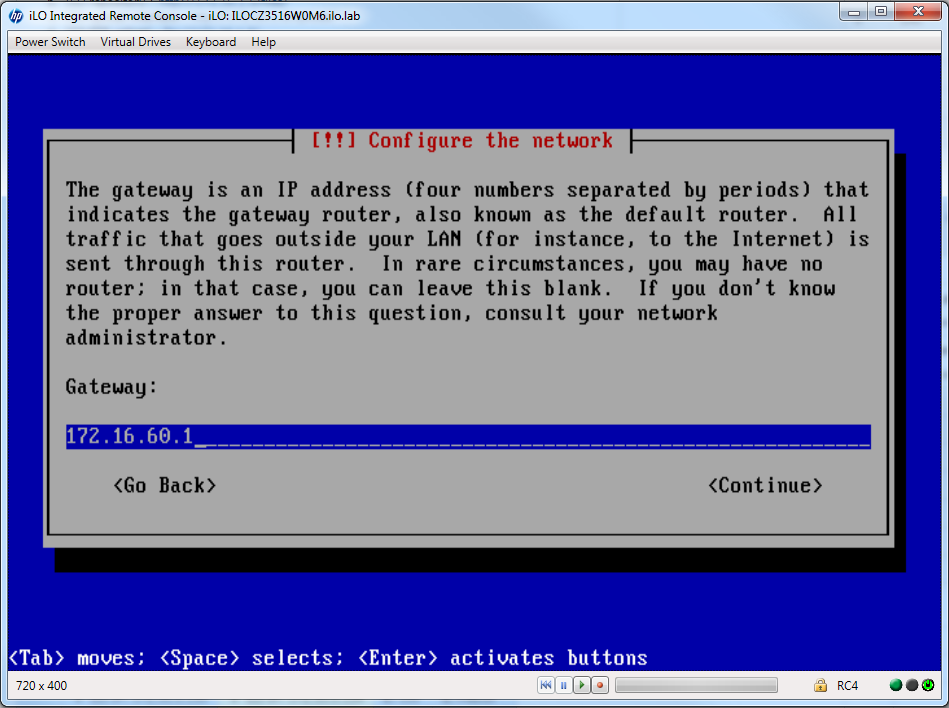Click the playback progress bar
The image size is (949, 708).
[697, 685]
